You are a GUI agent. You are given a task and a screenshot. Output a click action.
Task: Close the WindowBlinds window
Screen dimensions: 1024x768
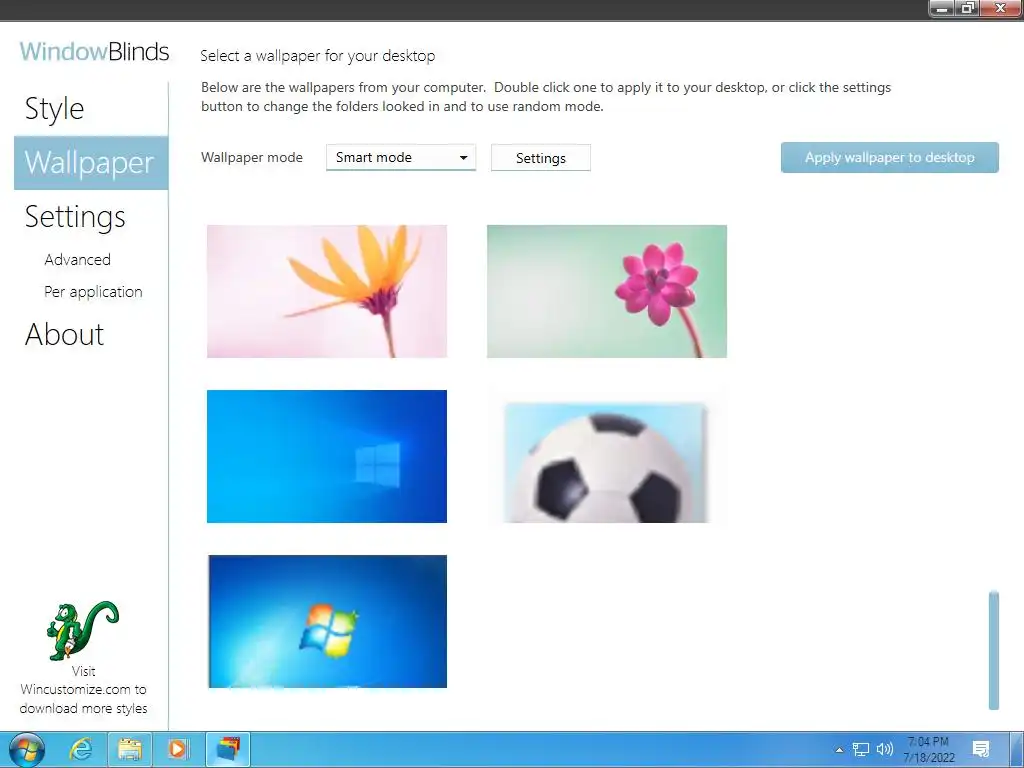click(1002, 8)
